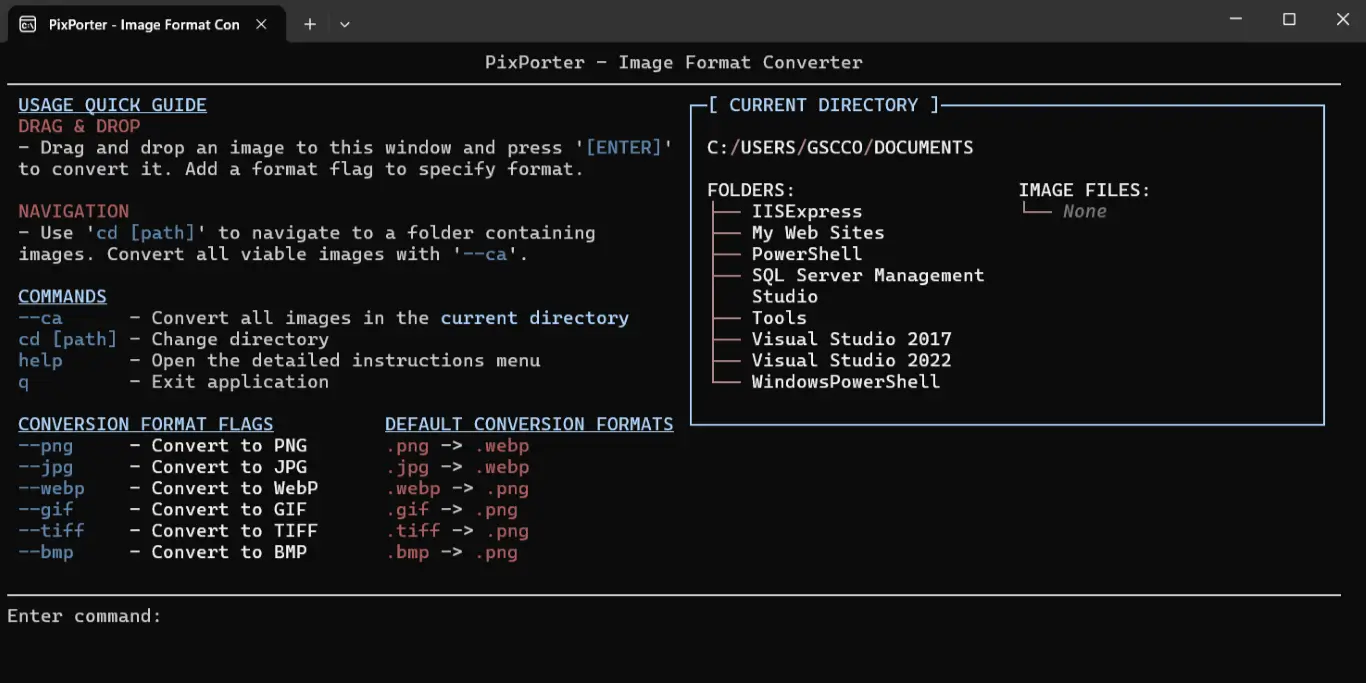Click the .webp -> .png default line
Screen dimensions: 1366x683
click(x=457, y=488)
